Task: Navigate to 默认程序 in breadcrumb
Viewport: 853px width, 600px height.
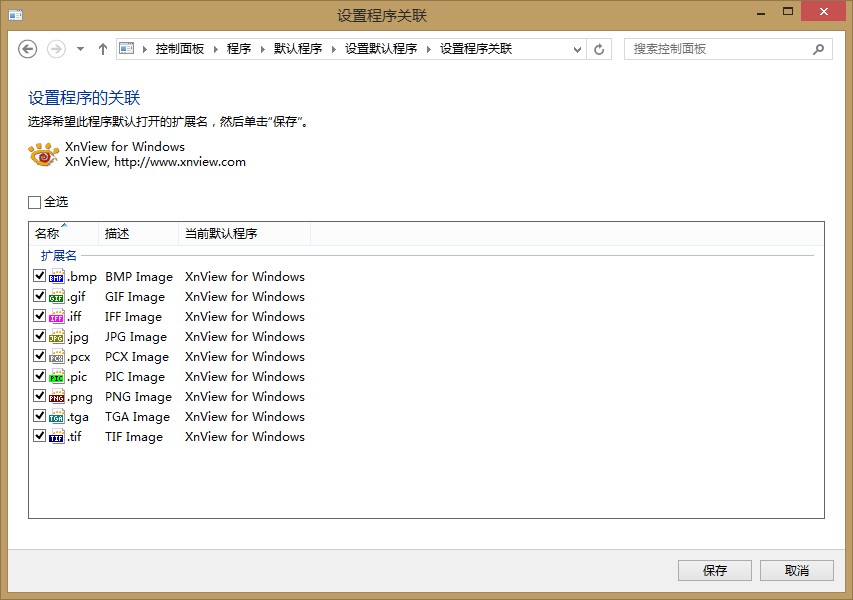Action: (x=298, y=49)
